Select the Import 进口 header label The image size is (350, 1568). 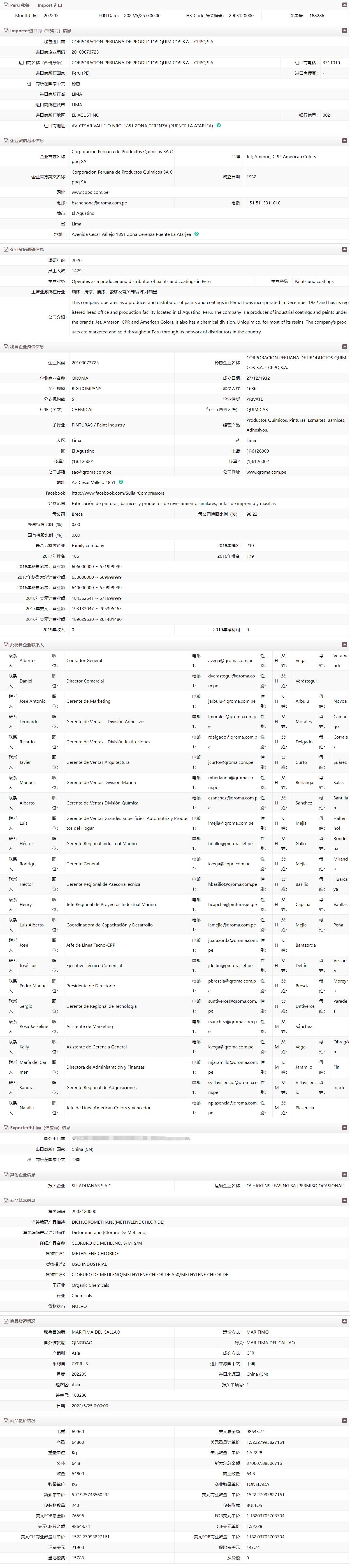50,5
